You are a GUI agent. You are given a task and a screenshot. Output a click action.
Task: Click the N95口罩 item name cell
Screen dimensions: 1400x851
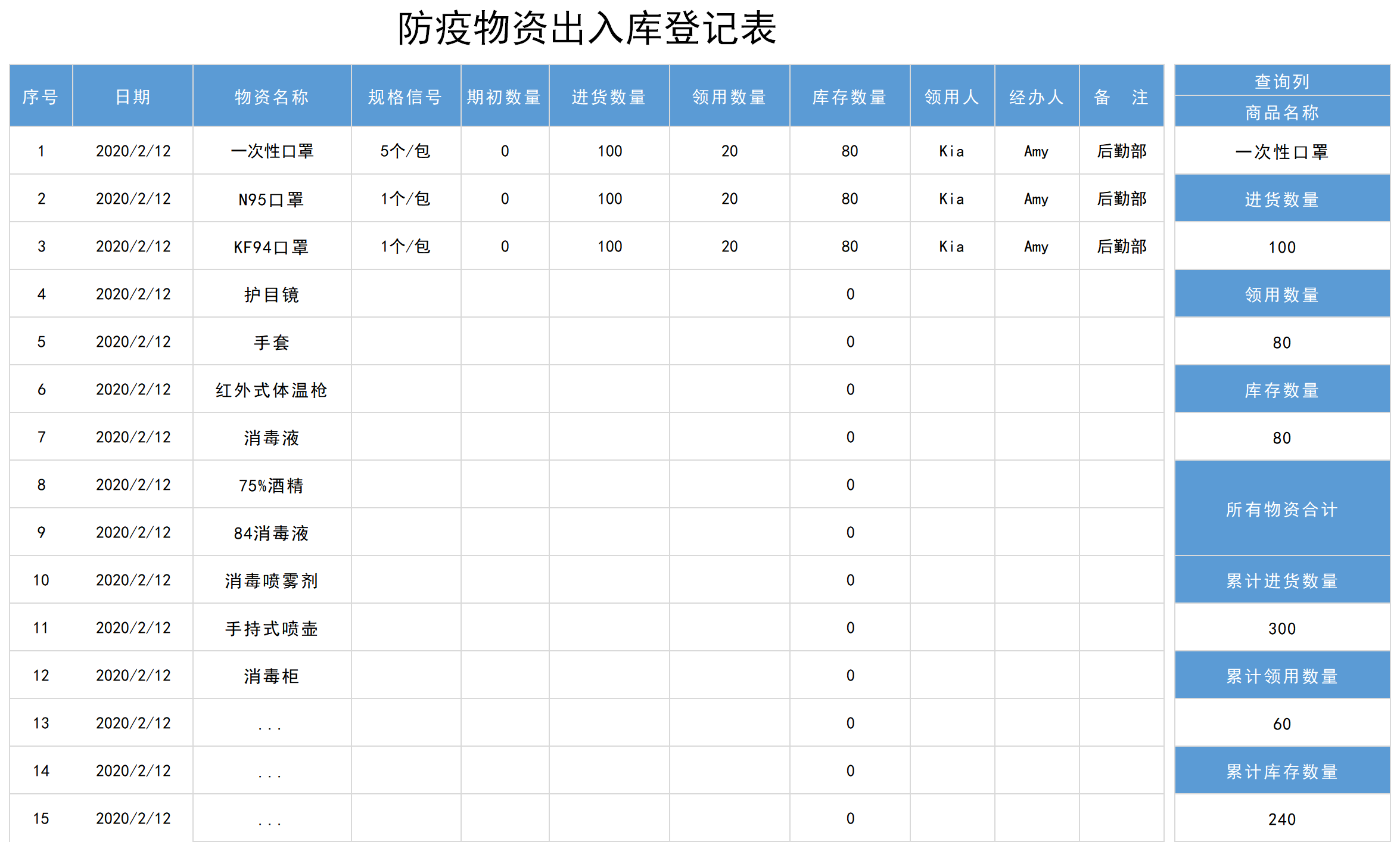272,199
